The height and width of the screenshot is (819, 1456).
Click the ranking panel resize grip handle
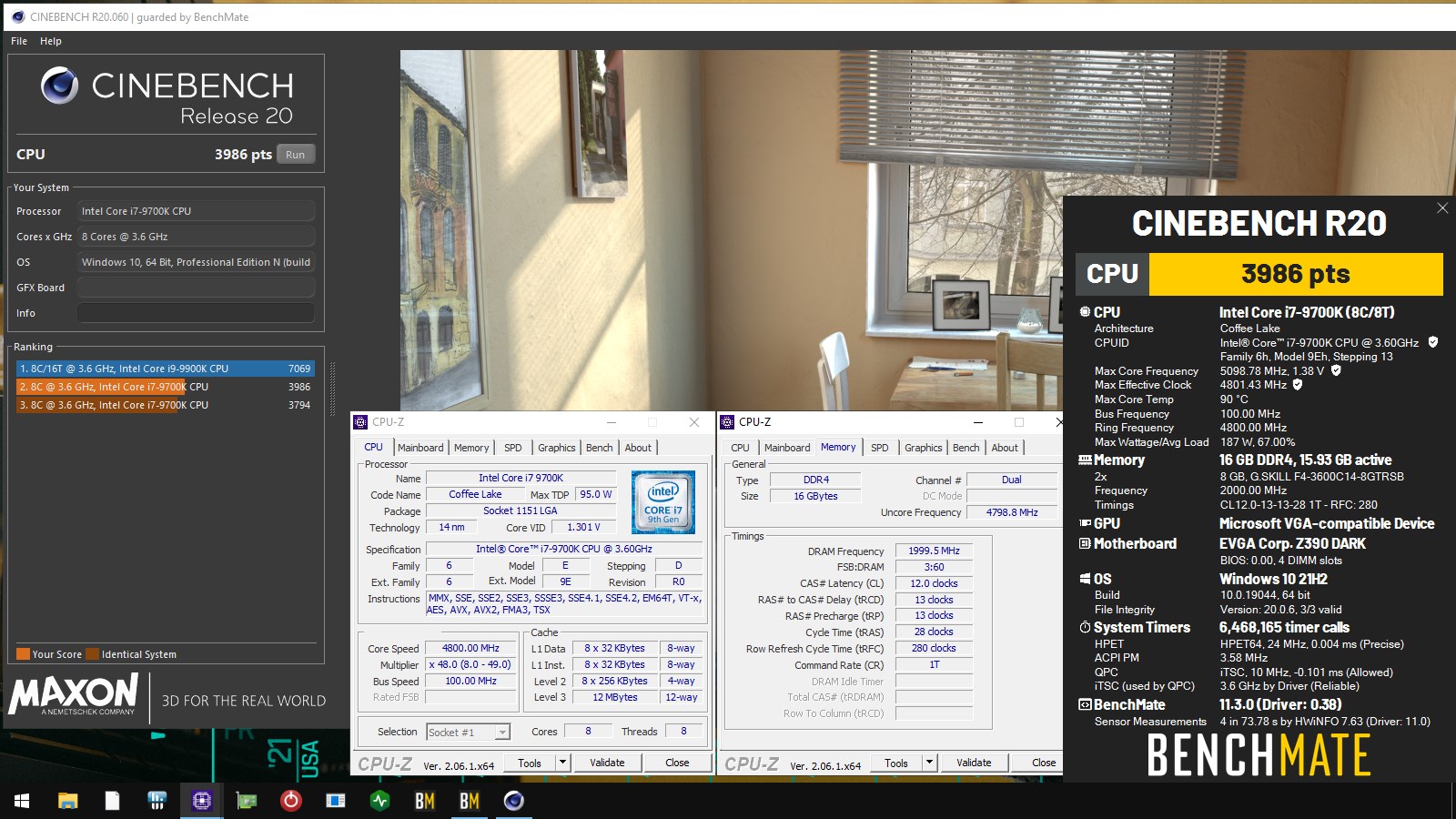coord(332,391)
